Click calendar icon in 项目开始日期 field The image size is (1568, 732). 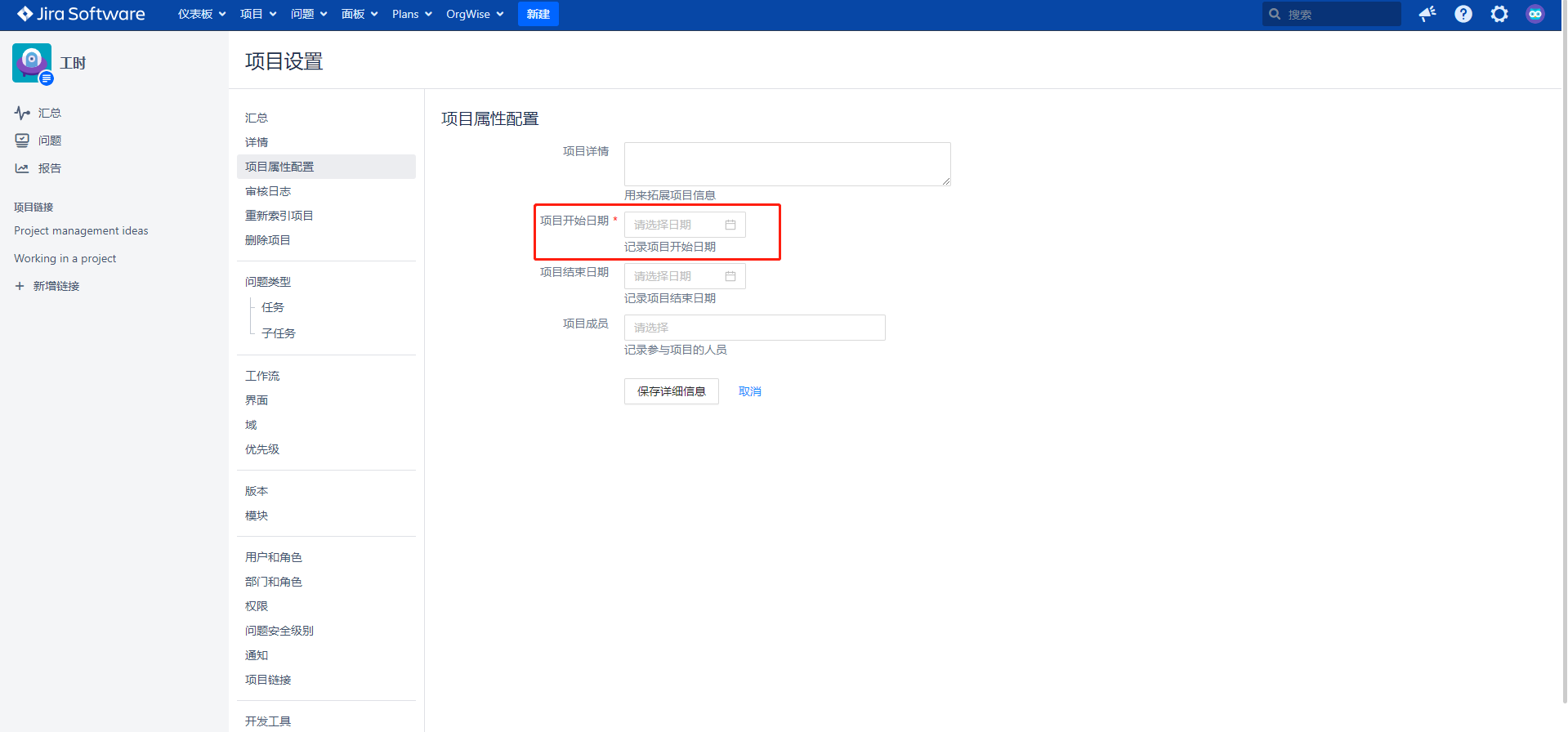pos(730,225)
